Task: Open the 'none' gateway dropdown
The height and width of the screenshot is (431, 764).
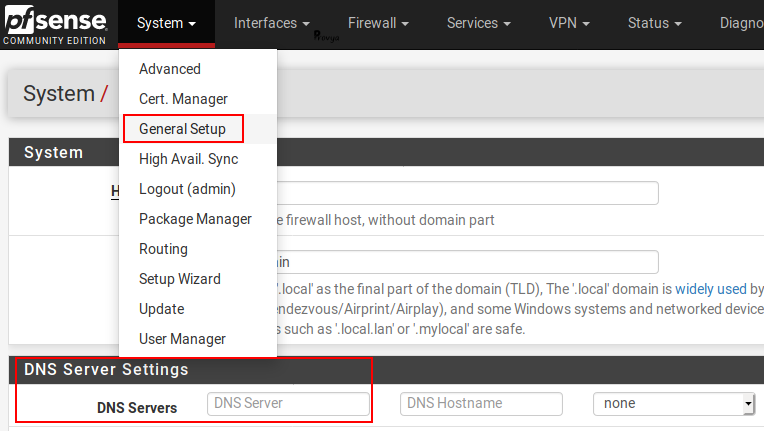Action: point(674,404)
